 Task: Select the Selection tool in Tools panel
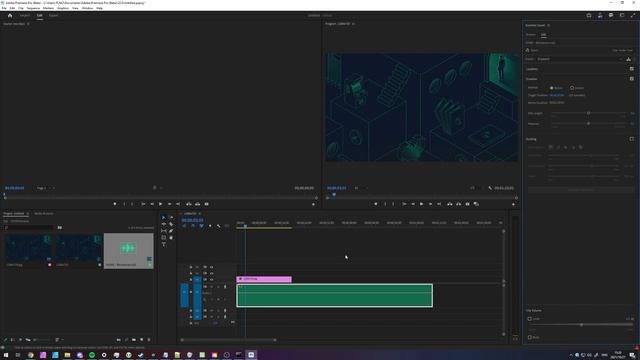tap(164, 218)
